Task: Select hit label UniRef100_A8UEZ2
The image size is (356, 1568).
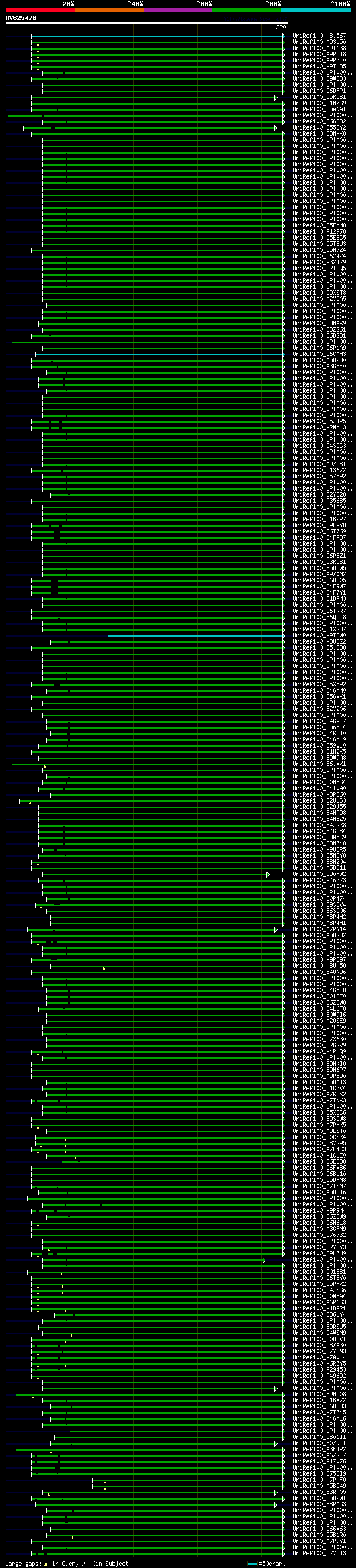Action: (x=319, y=641)
